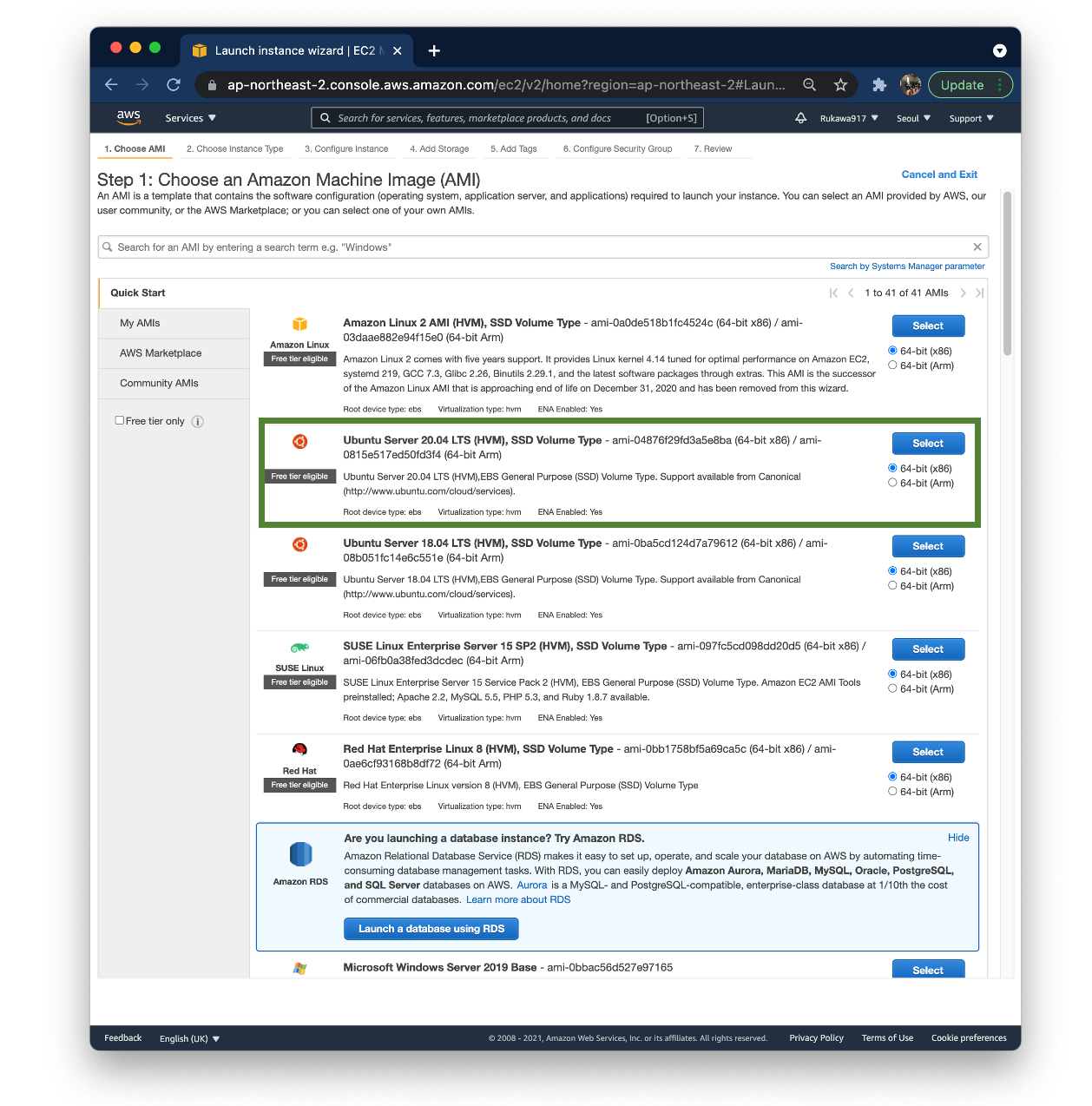Click the site lock icon in address bar
Image resolution: width=1092 pixels, height=1106 pixels.
(x=212, y=85)
